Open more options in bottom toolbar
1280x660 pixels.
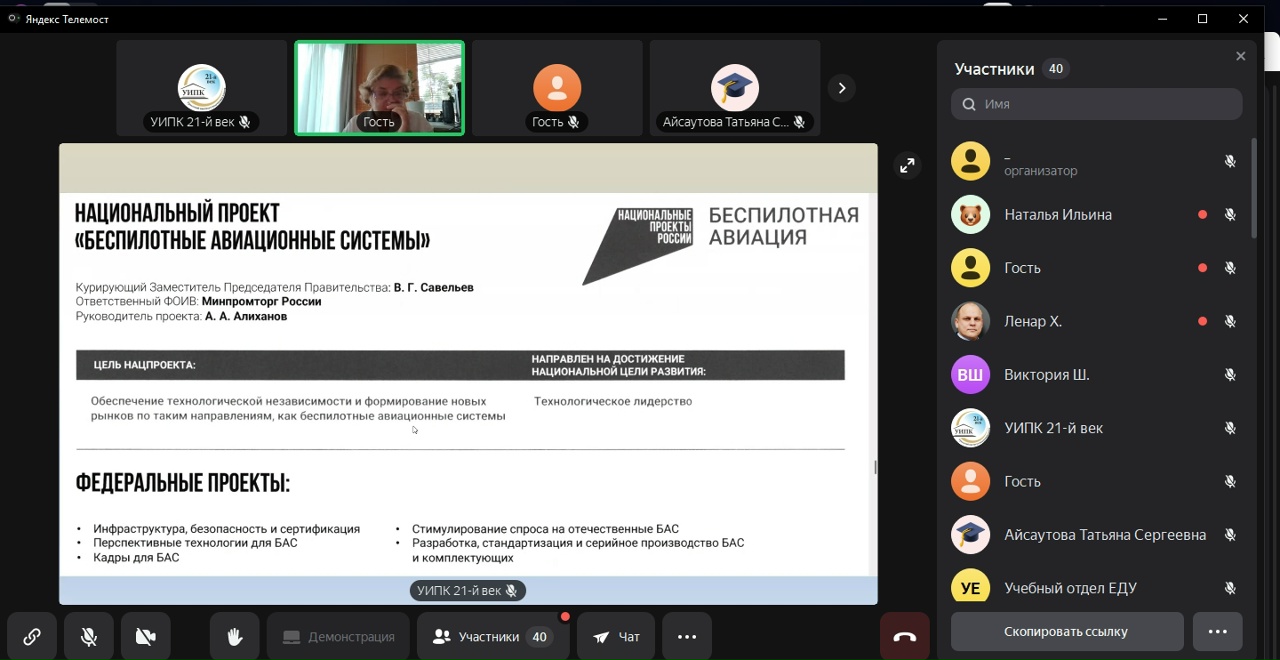(686, 637)
